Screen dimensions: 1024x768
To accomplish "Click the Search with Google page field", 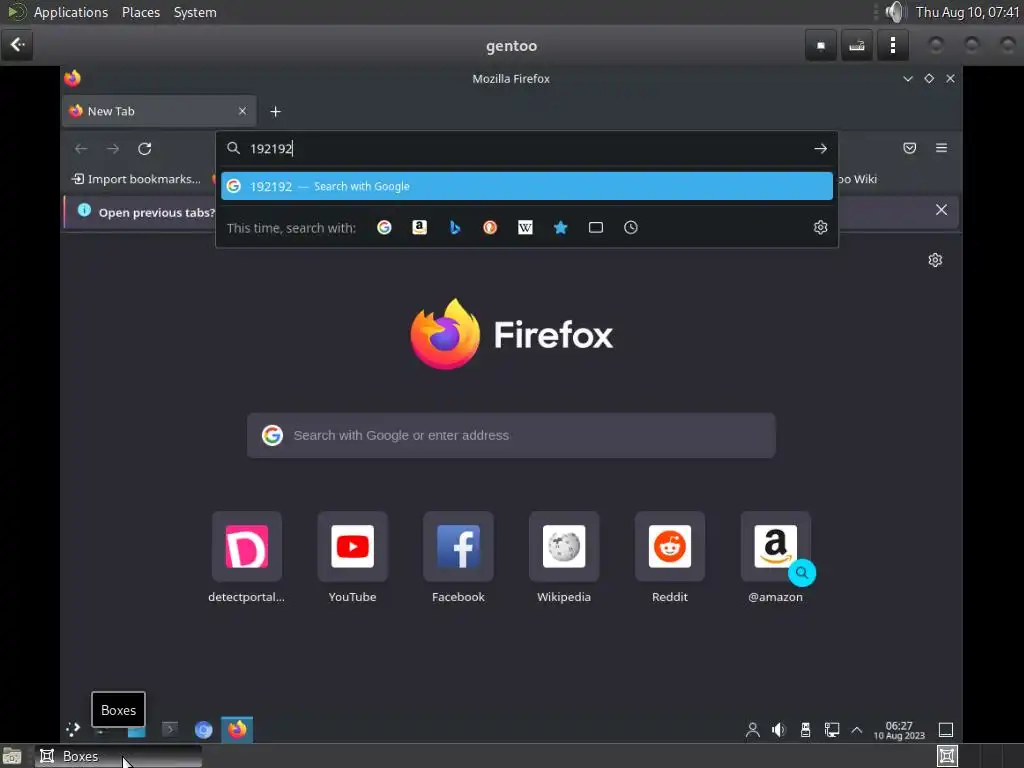I will coord(511,436).
